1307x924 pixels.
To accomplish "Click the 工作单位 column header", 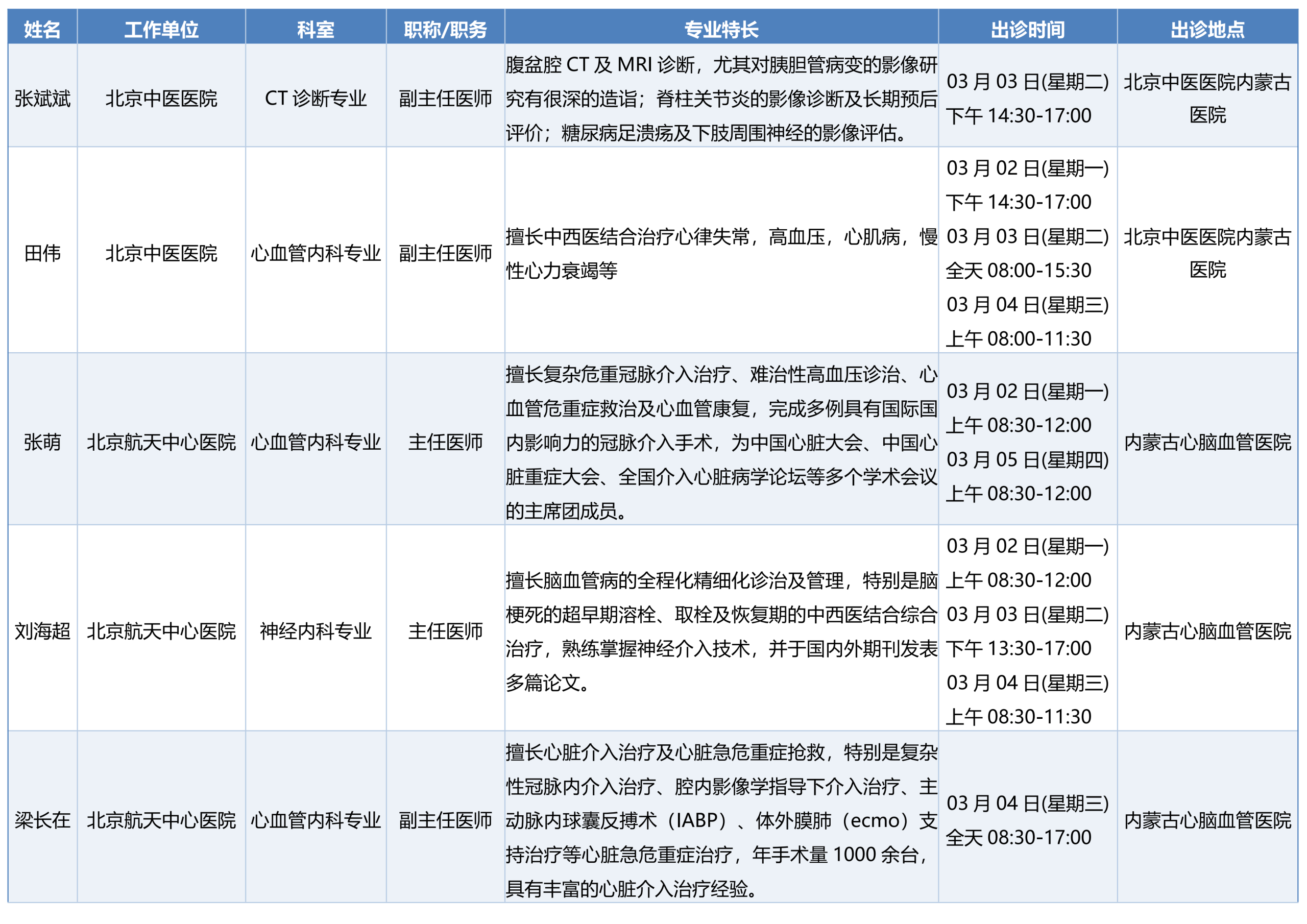I will click(161, 29).
